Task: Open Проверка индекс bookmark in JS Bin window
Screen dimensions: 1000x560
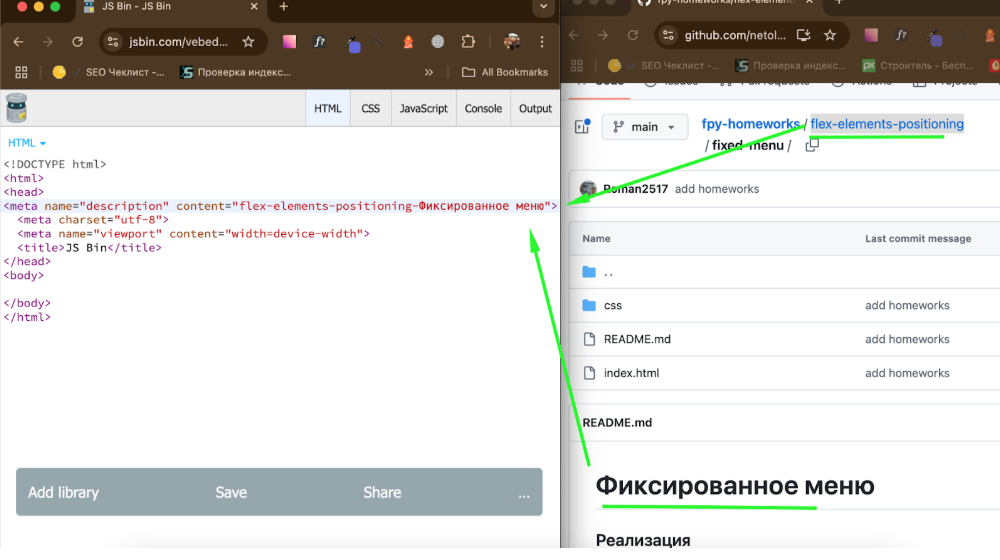Action: [235, 73]
